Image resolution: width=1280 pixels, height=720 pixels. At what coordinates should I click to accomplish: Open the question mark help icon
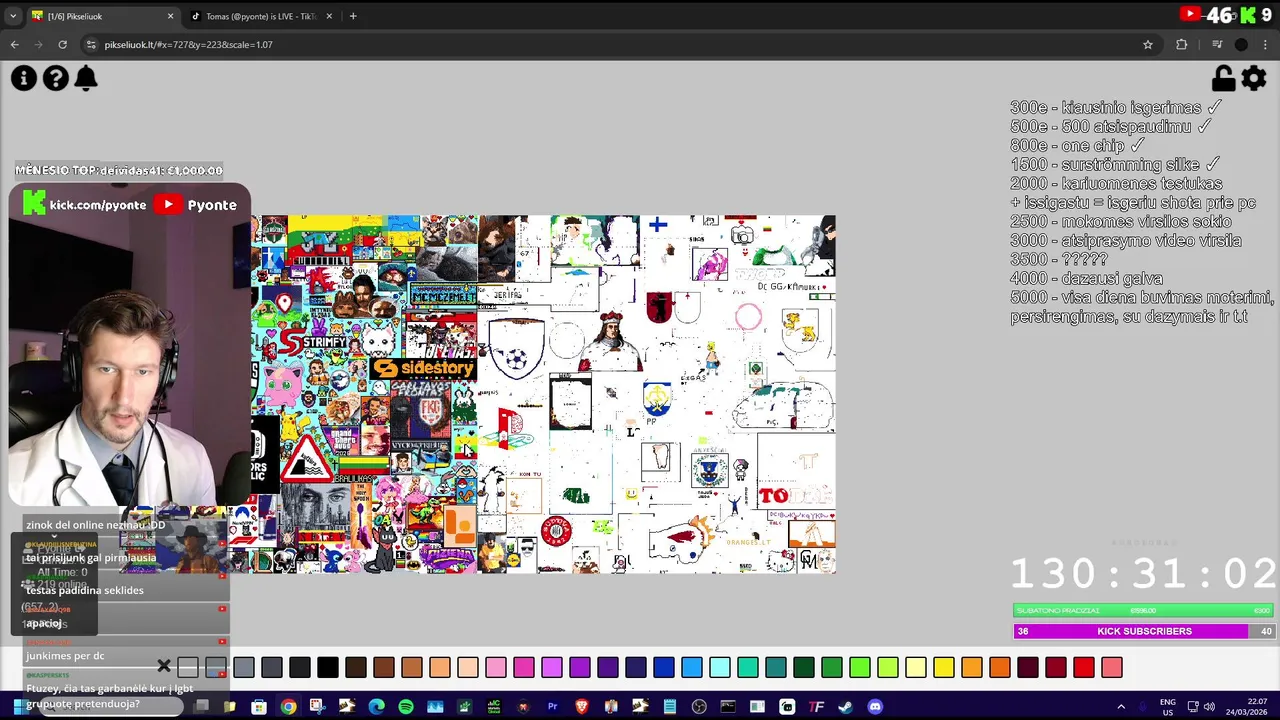(x=56, y=78)
